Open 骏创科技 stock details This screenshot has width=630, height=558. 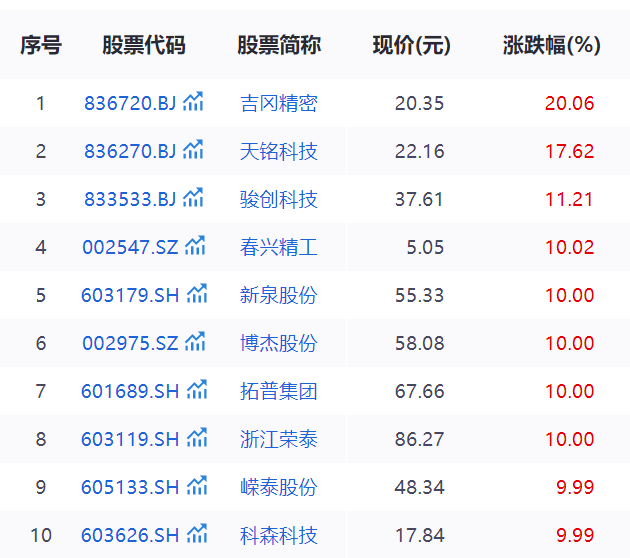tap(279, 199)
